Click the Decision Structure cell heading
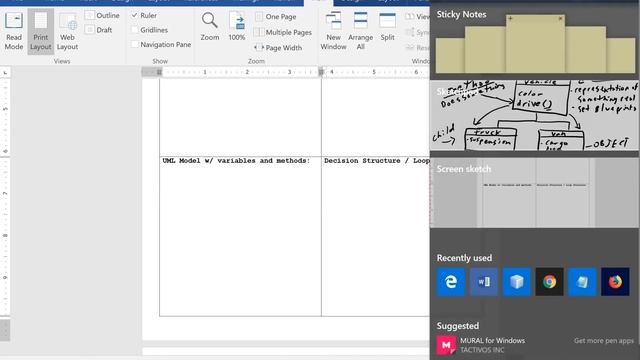 376,161
